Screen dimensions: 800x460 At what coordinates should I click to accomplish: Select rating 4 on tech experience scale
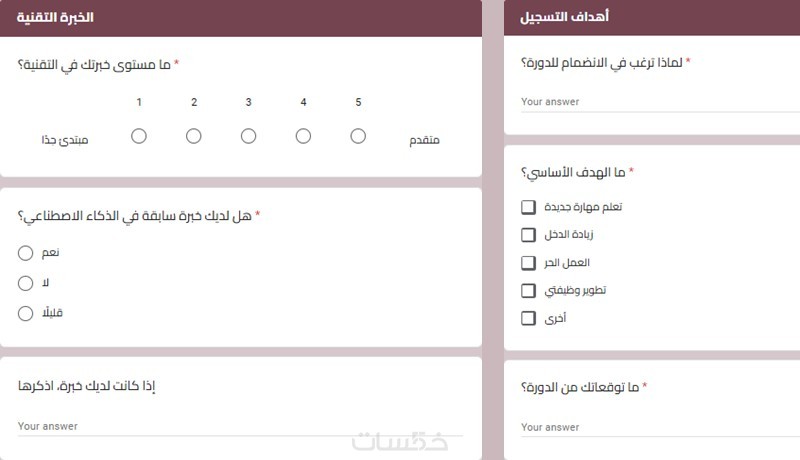(x=303, y=136)
